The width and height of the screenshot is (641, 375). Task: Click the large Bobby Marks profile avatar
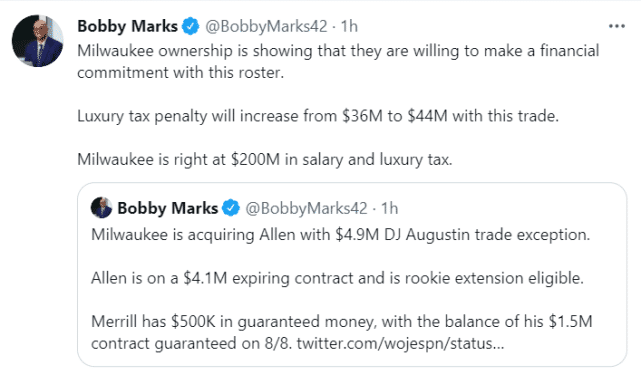(x=38, y=41)
